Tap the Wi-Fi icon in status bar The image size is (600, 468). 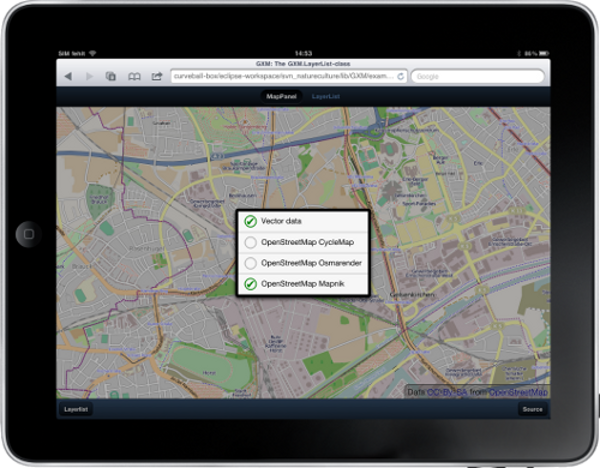[x=92, y=53]
